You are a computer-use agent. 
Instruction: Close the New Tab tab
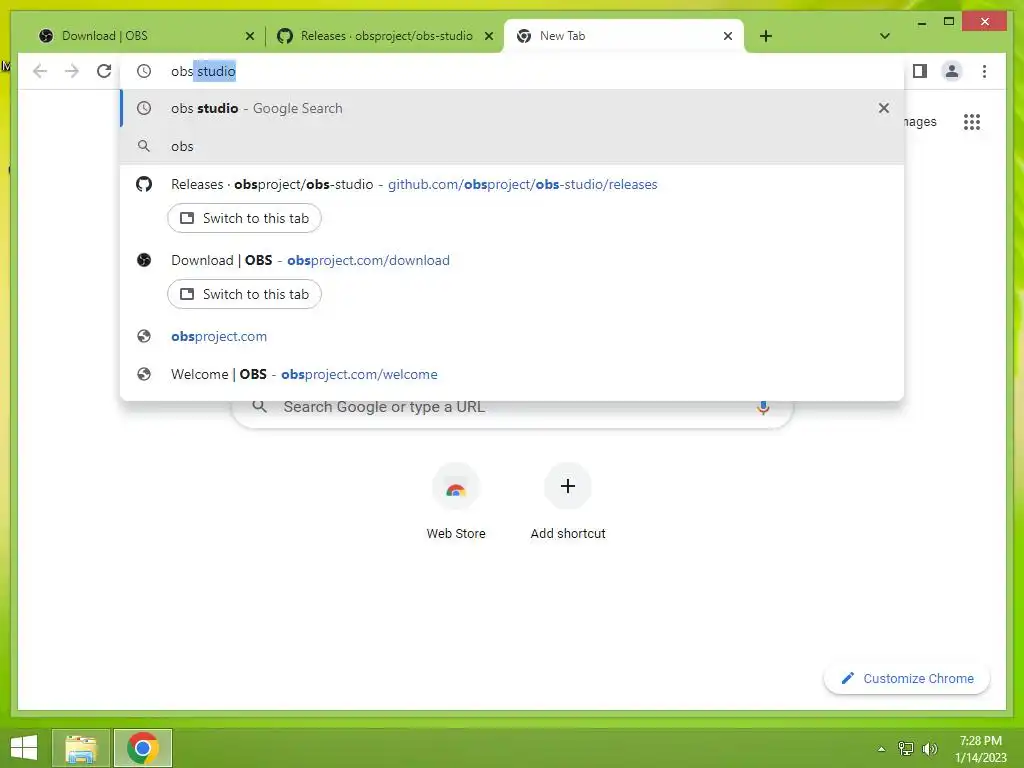point(728,37)
